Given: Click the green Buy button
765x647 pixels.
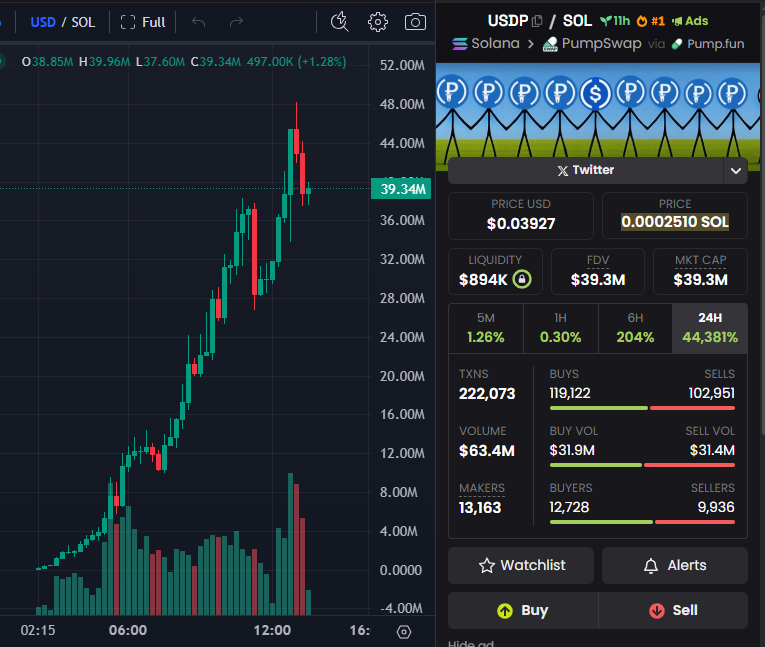Looking at the screenshot, I should (523, 610).
